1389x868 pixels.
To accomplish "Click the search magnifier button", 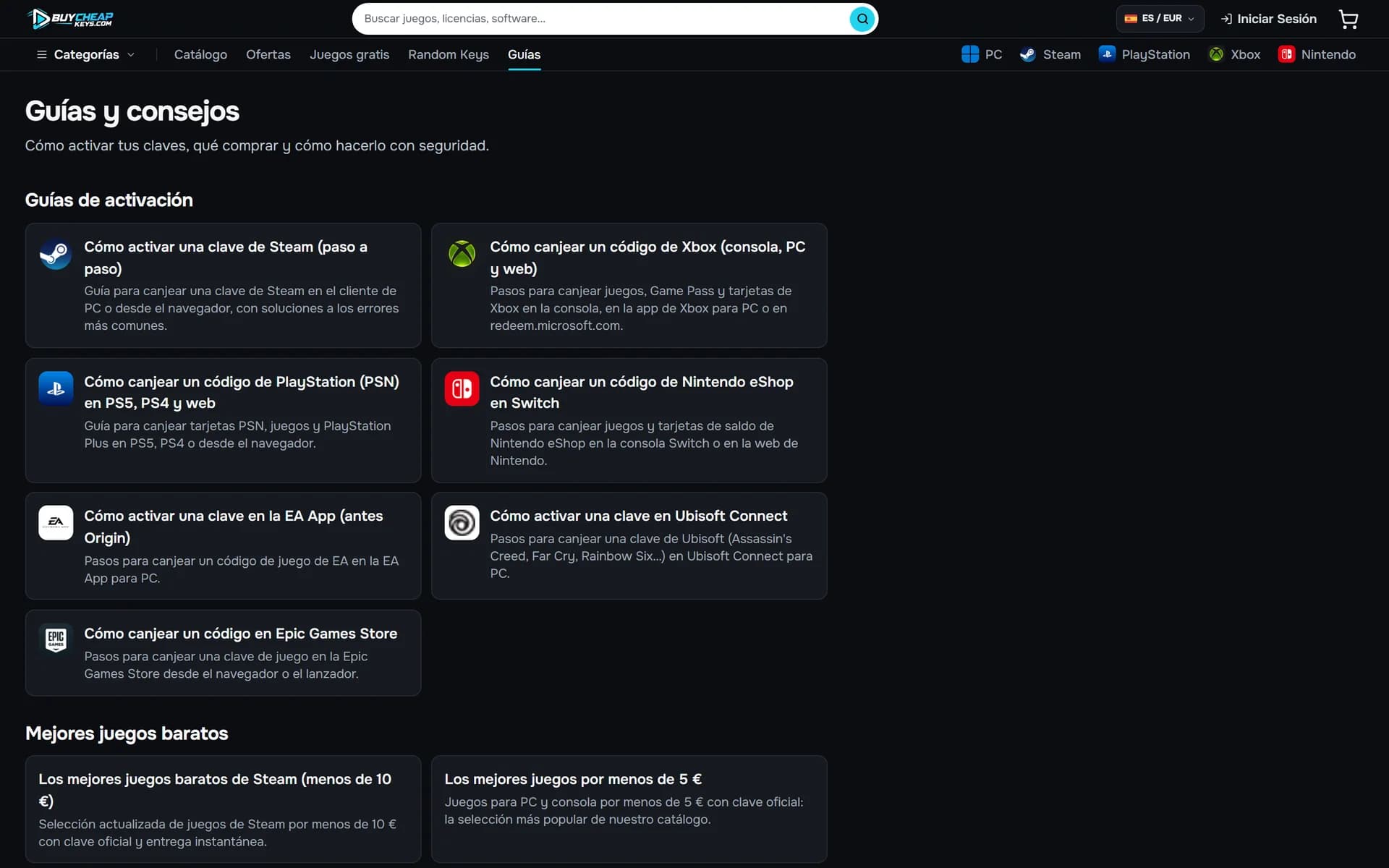I will pyautogui.click(x=862, y=19).
